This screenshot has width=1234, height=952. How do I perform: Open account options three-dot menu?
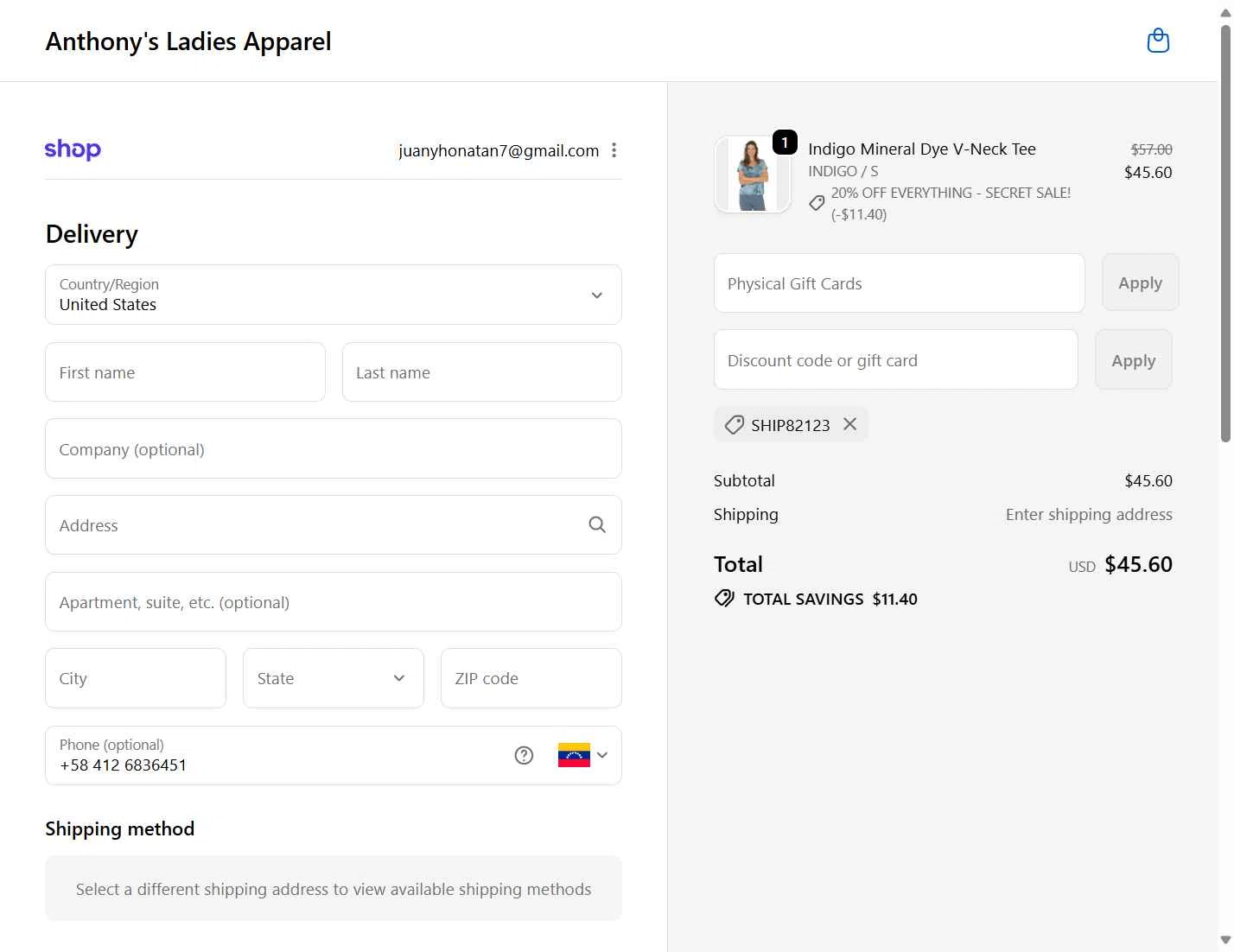pos(614,150)
